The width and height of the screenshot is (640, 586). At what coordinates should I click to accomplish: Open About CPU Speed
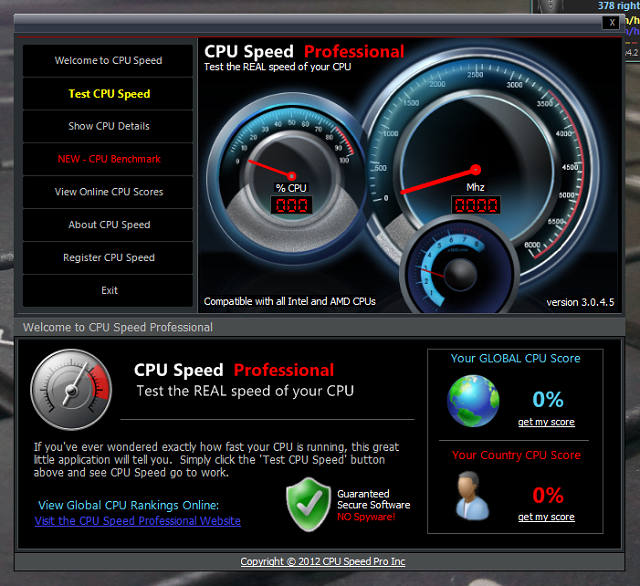(x=108, y=225)
